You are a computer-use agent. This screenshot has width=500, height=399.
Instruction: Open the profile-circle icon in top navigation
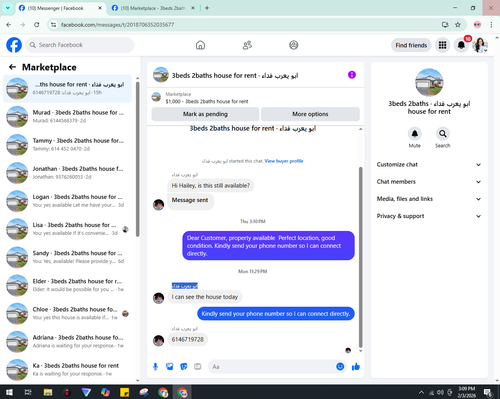[x=294, y=45]
